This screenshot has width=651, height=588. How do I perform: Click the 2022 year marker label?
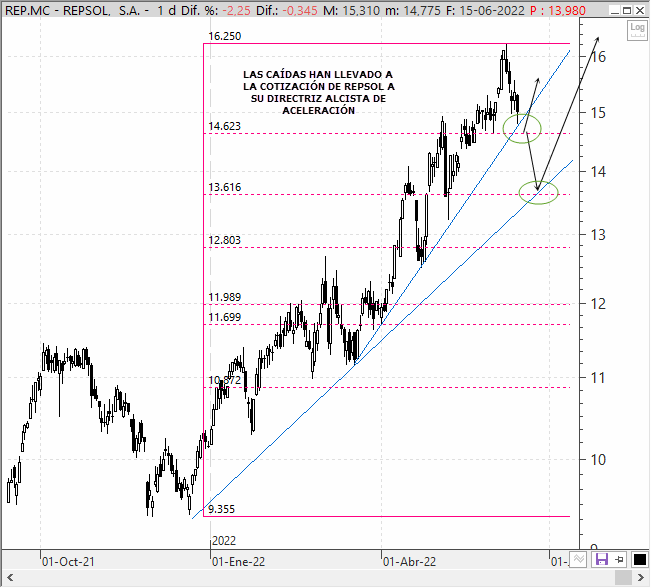coord(224,541)
